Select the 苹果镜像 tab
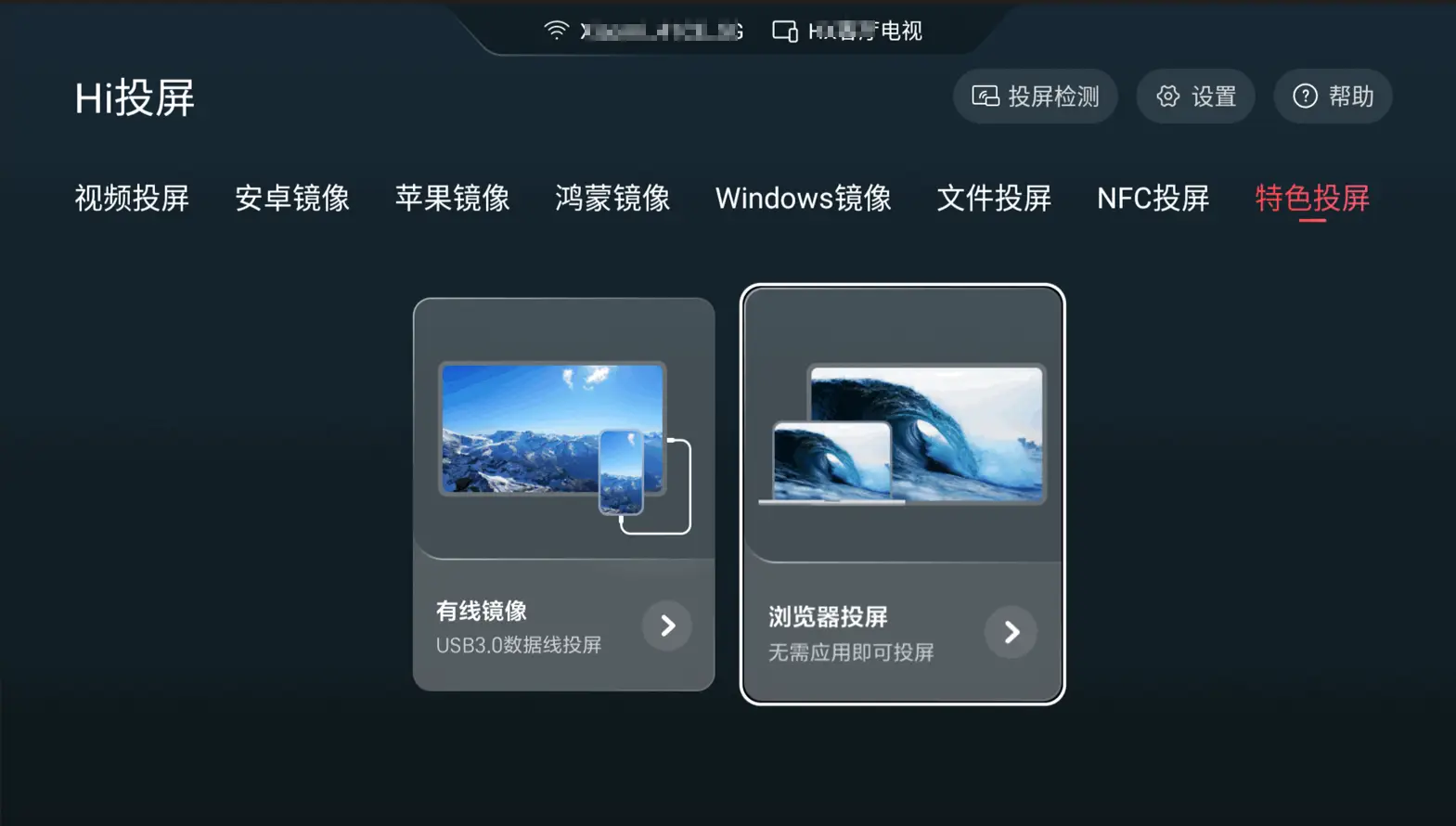The width and height of the screenshot is (1456, 826). 453,198
